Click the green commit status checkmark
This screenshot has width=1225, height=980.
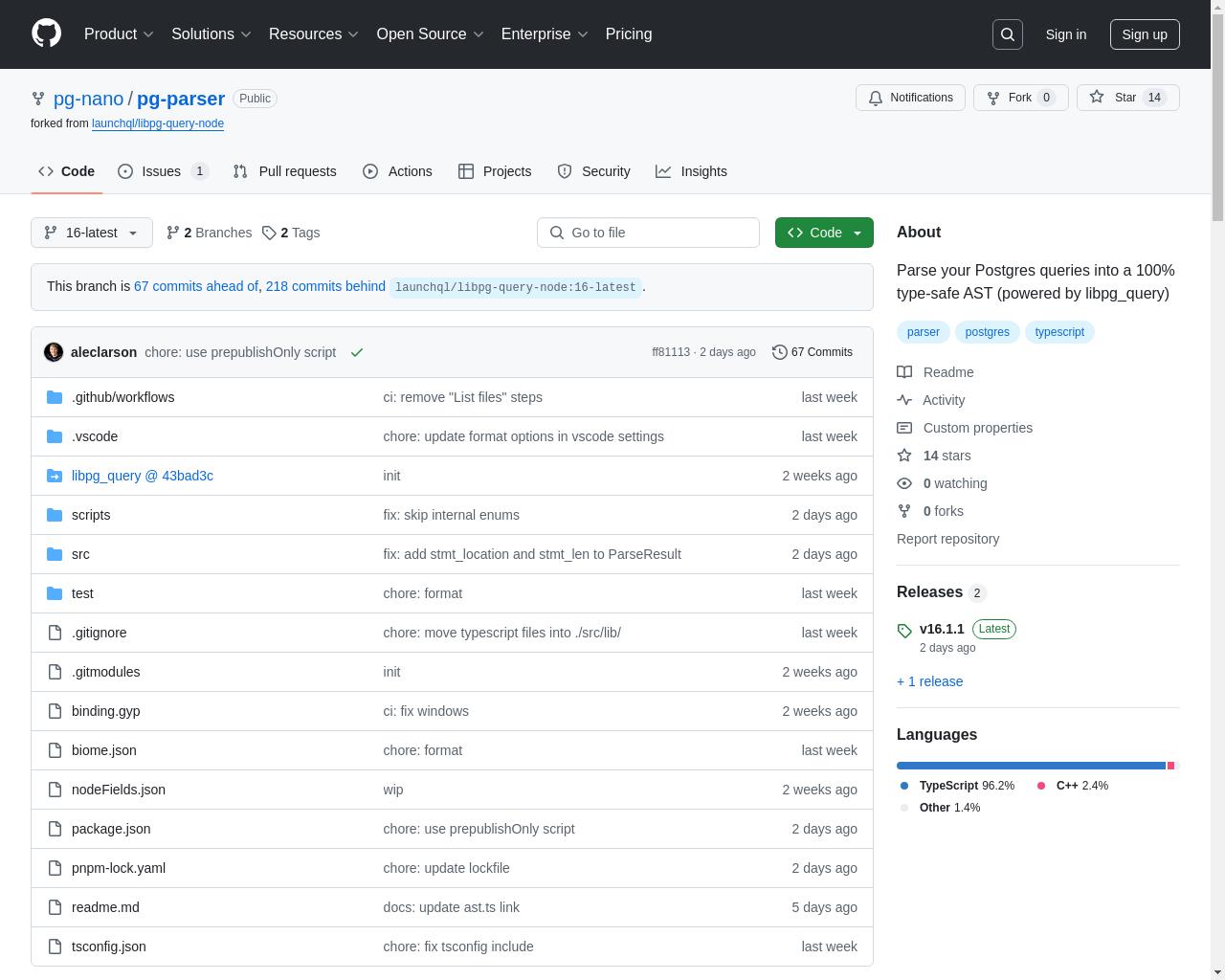pyautogui.click(x=357, y=352)
